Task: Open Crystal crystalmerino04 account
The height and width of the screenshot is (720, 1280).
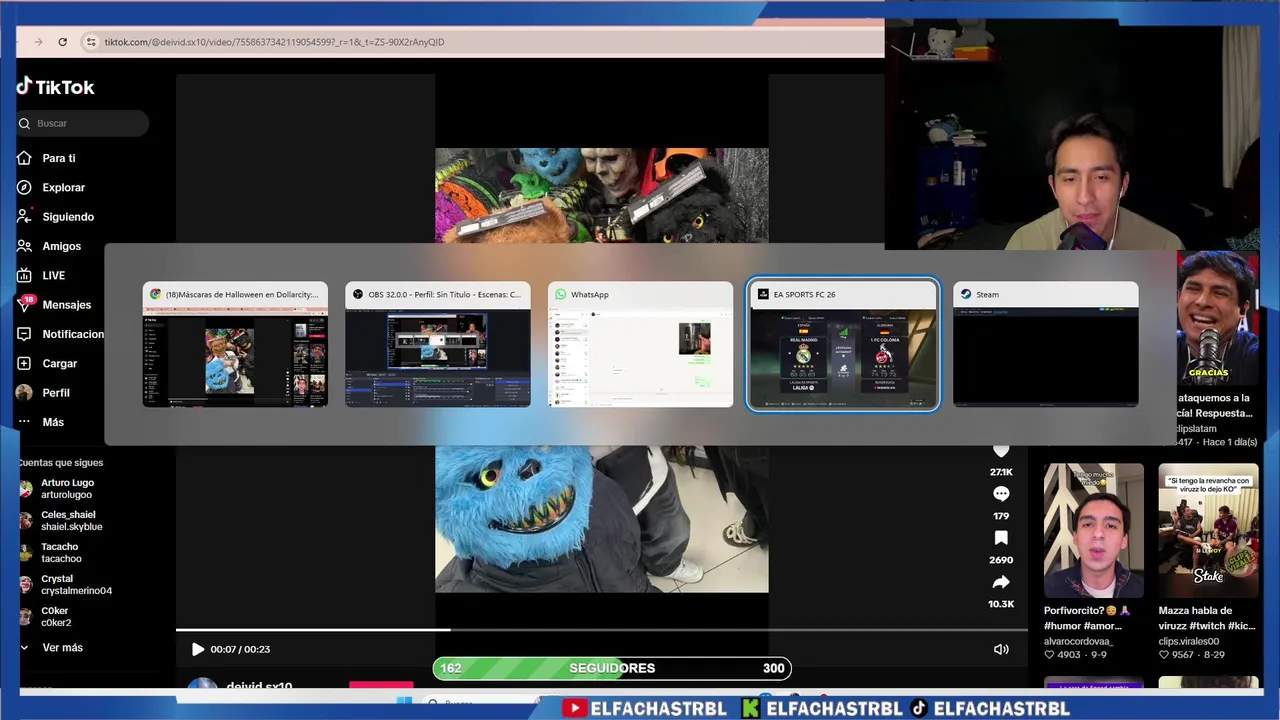Action: 75,585
